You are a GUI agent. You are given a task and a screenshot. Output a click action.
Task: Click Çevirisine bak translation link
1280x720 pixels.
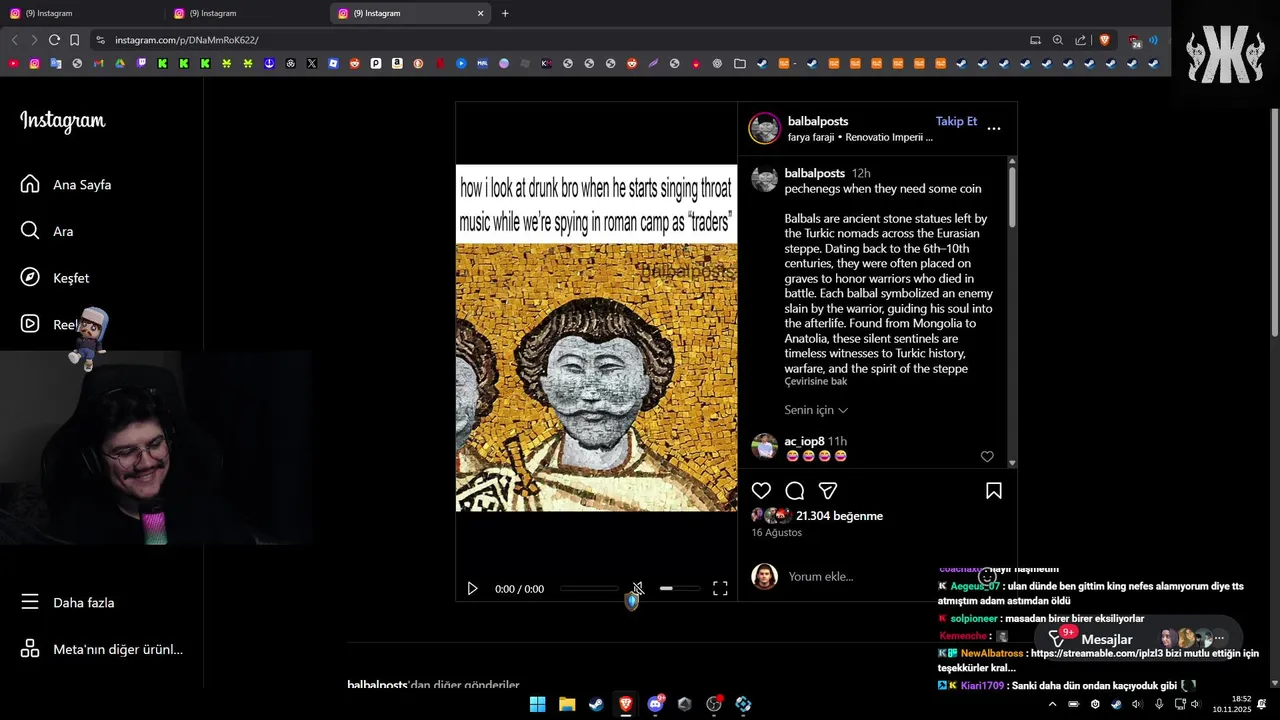(x=816, y=381)
